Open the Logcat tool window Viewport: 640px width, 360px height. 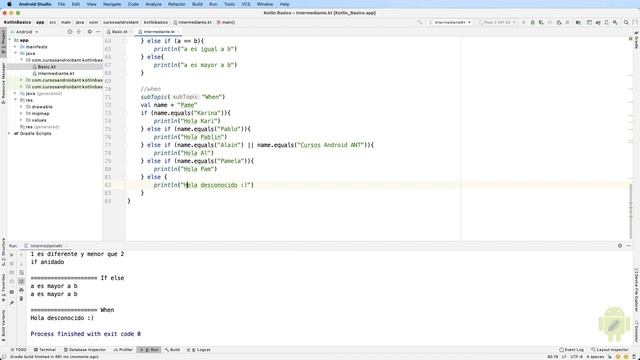pos(199,350)
